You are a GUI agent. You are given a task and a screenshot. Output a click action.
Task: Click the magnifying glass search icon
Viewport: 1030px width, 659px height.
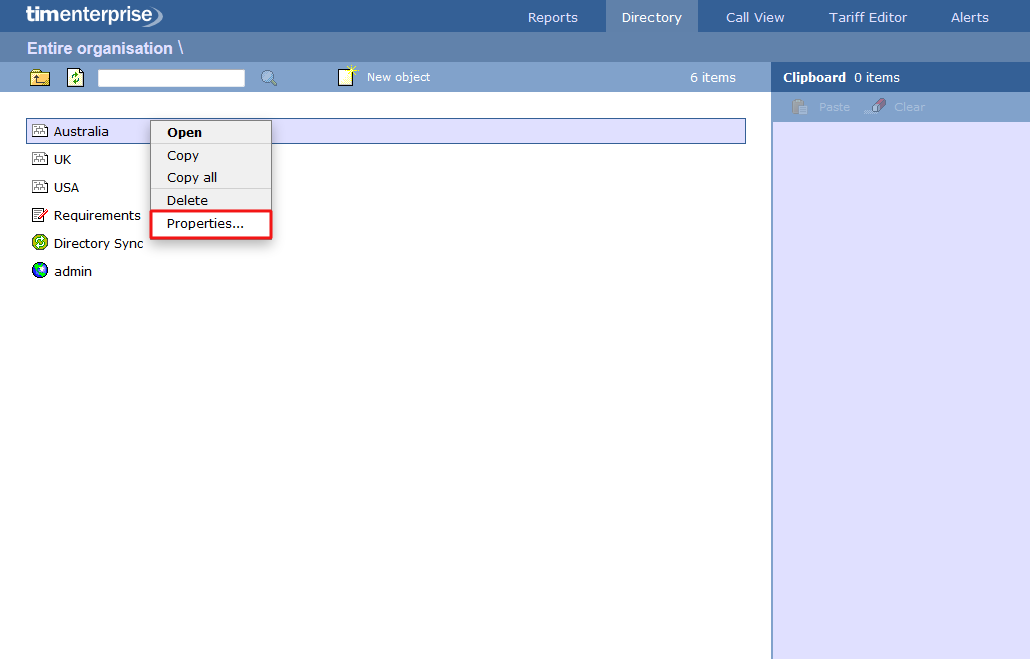click(x=269, y=78)
